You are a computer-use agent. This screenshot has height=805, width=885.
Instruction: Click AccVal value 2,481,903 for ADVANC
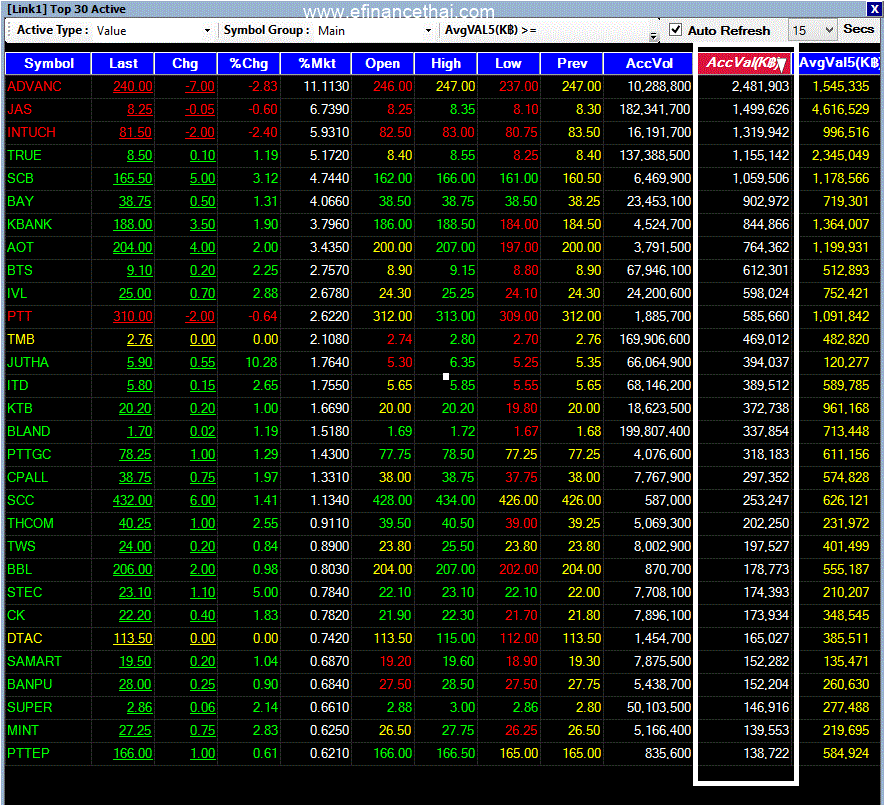tap(761, 86)
